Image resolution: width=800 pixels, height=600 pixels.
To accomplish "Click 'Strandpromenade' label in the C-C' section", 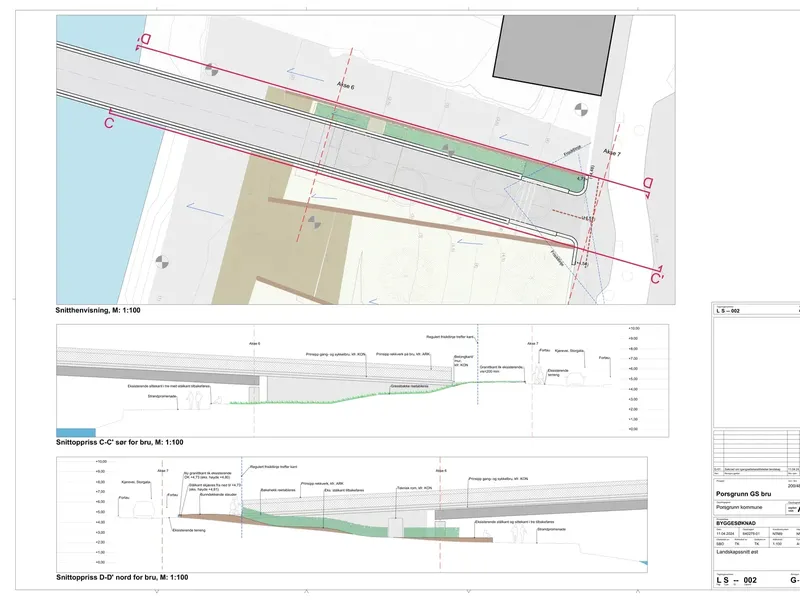I will pos(162,396).
